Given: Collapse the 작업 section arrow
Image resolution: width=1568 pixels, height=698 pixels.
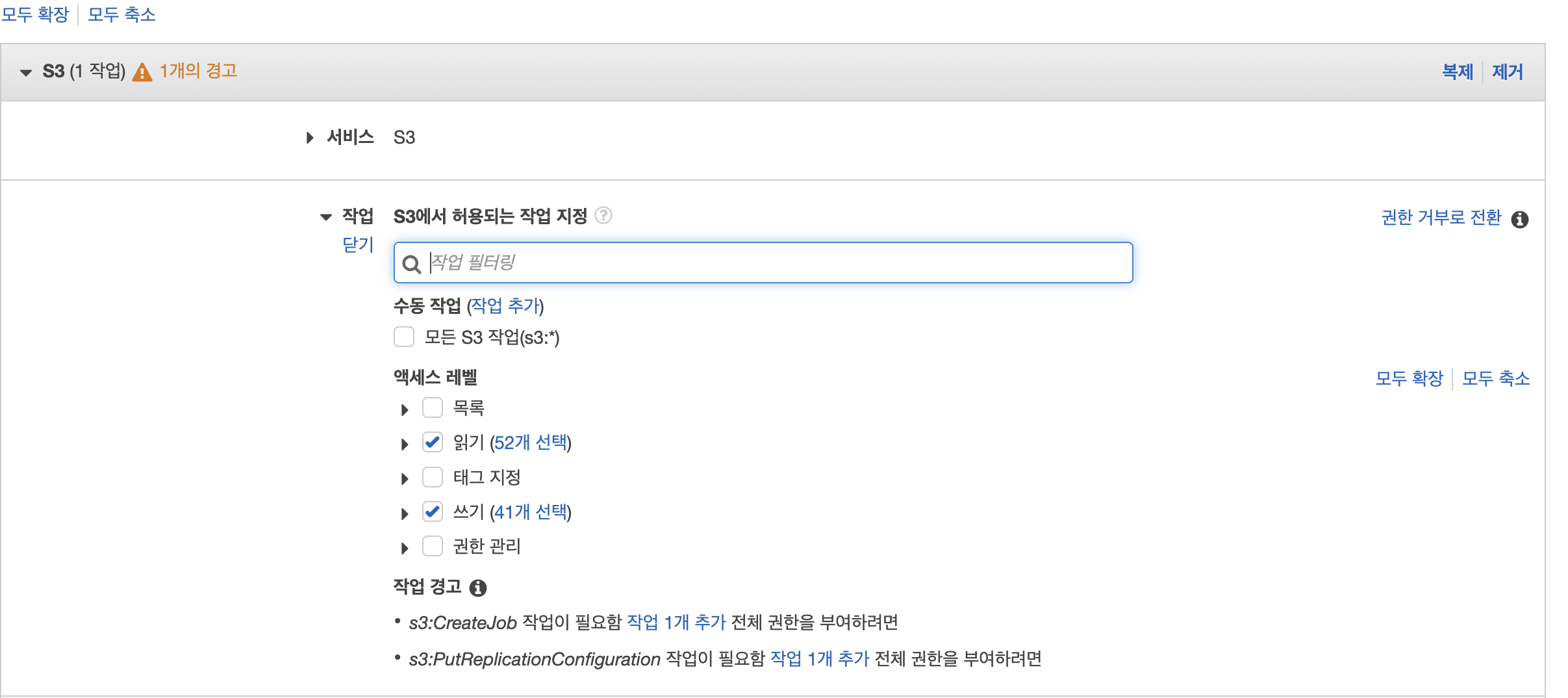Looking at the screenshot, I should [326, 217].
